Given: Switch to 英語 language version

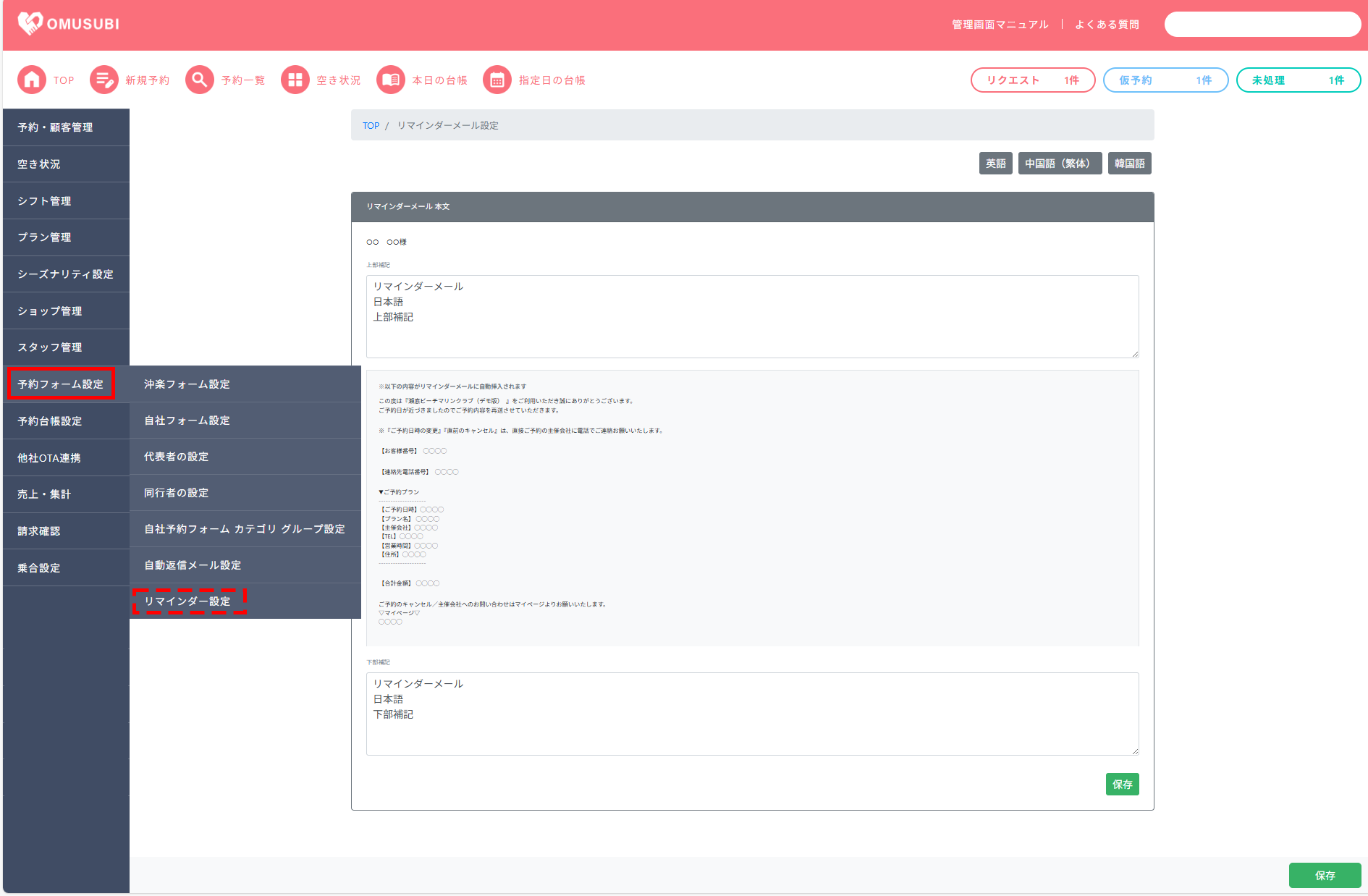Looking at the screenshot, I should (995, 164).
